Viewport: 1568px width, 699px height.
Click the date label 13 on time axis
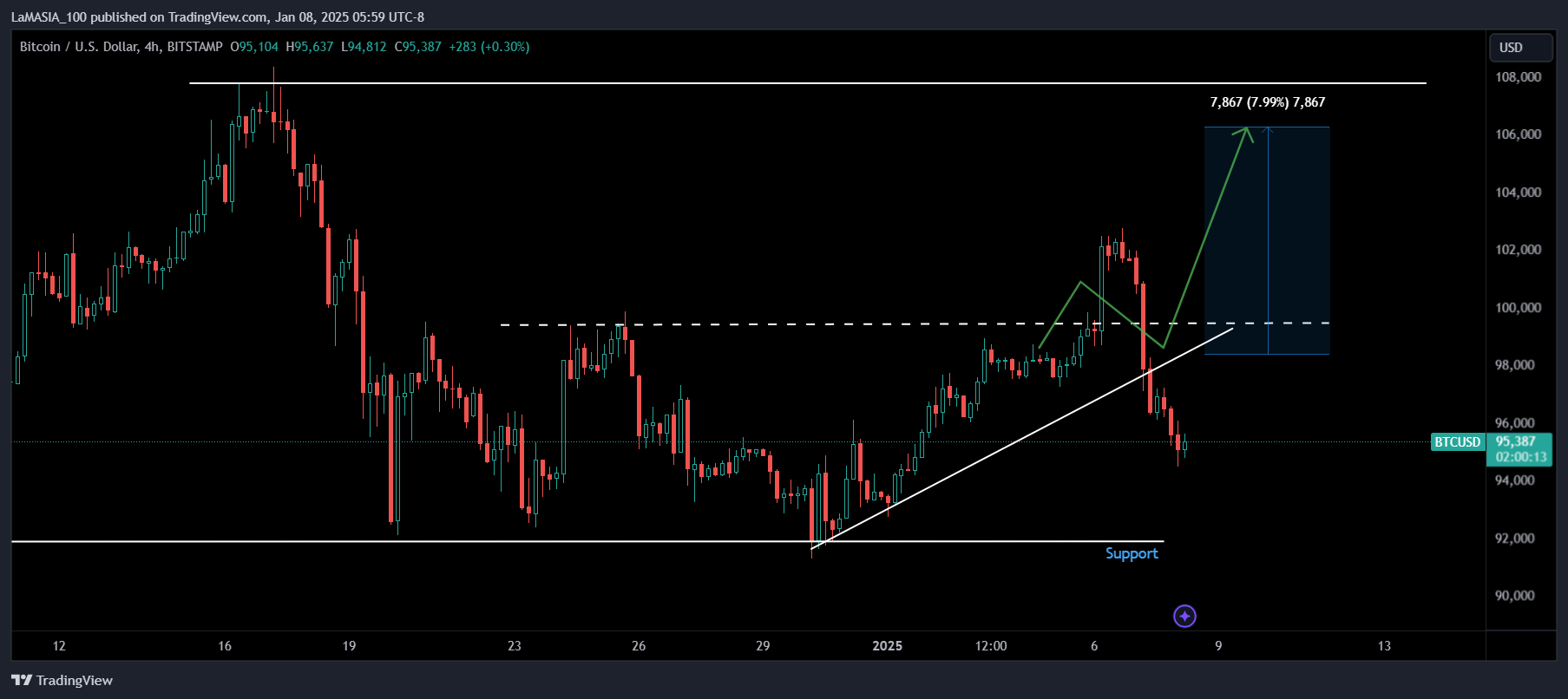click(x=1384, y=646)
